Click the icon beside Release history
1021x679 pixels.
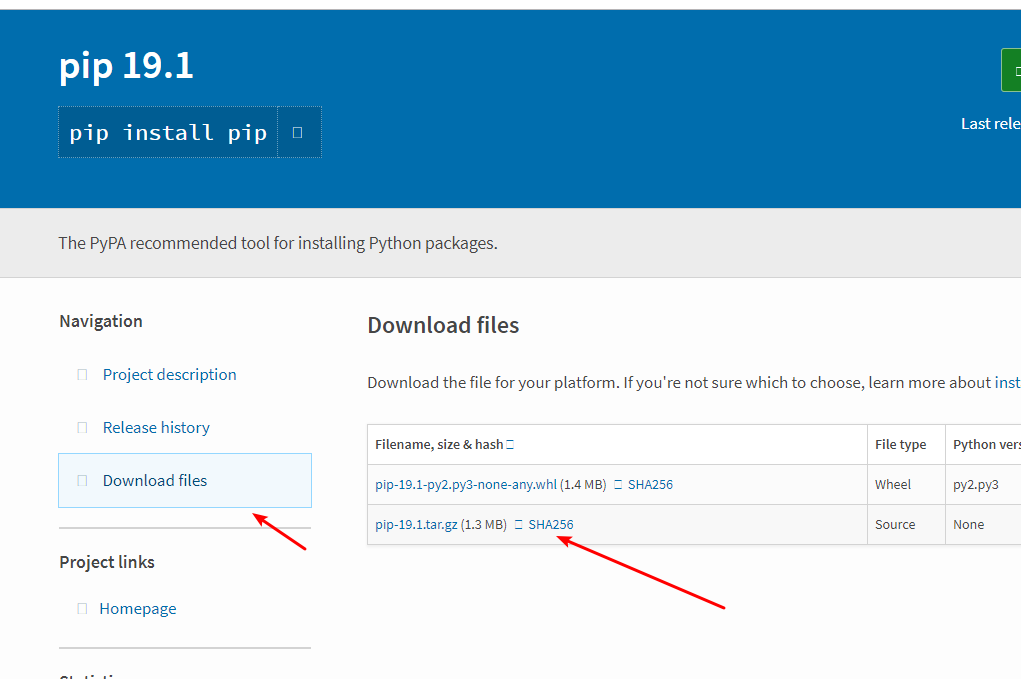click(82, 428)
